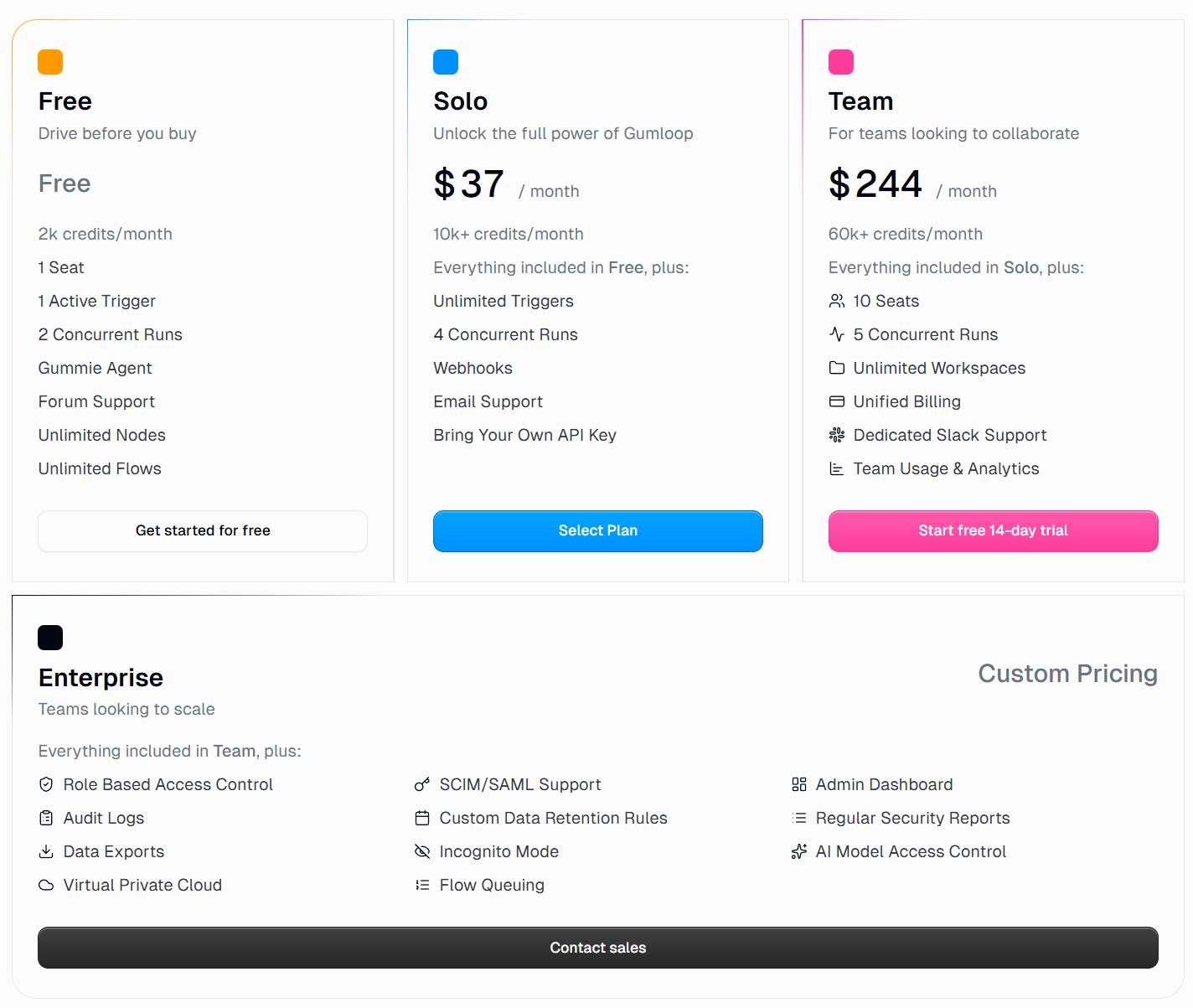Click the pink Team plan color swatch
Viewport: 1193px width, 1008px height.
pyautogui.click(x=839, y=61)
